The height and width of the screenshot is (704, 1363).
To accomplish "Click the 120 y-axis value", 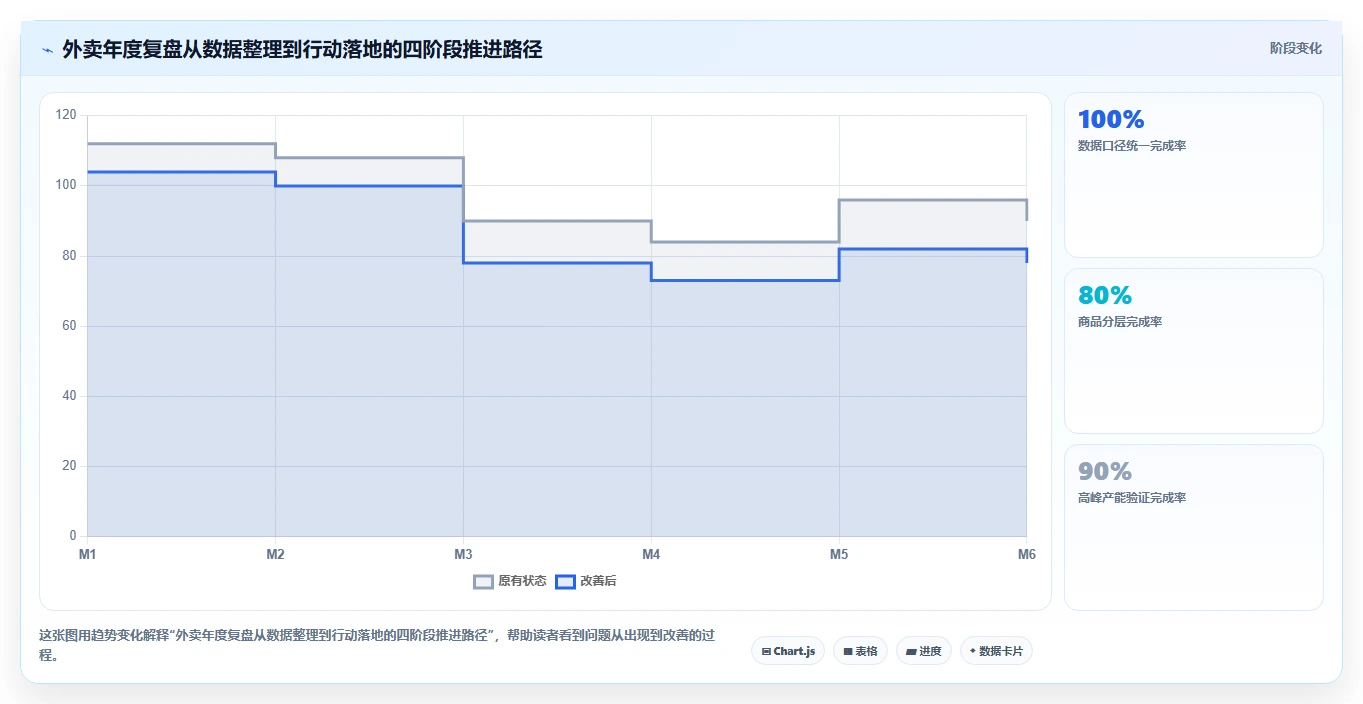I will (x=66, y=115).
